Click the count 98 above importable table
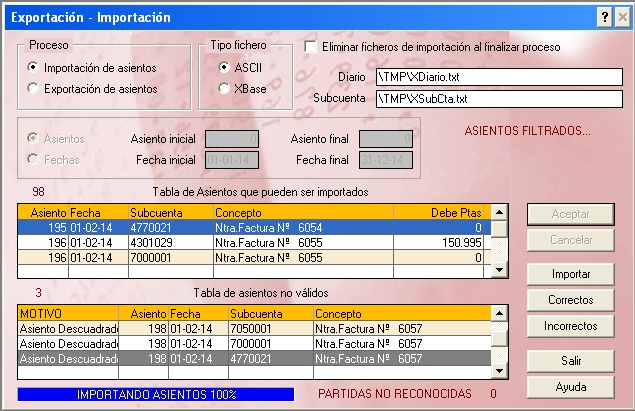635x411 pixels. 38,192
